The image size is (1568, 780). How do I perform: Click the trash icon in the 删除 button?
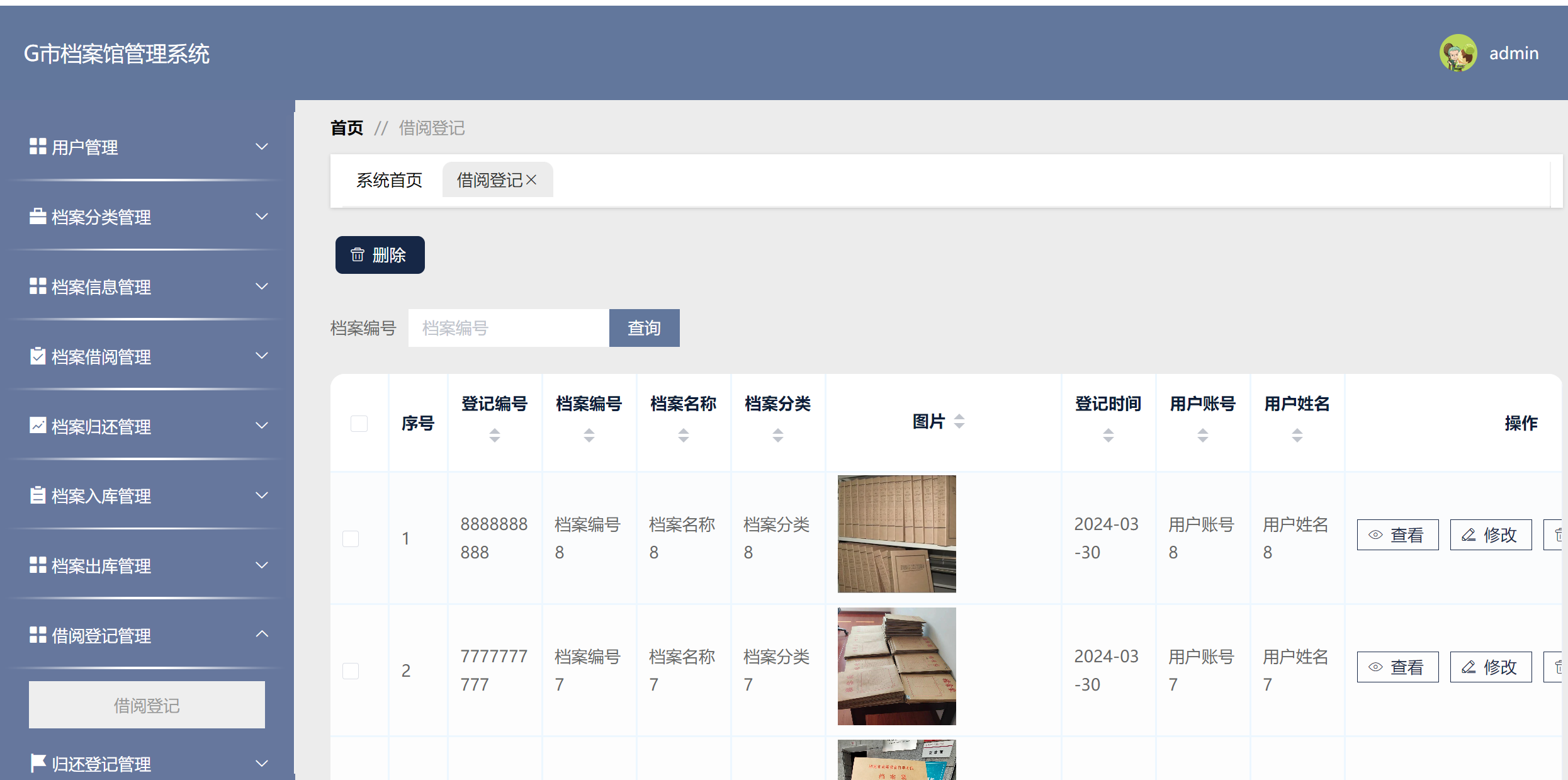(358, 254)
